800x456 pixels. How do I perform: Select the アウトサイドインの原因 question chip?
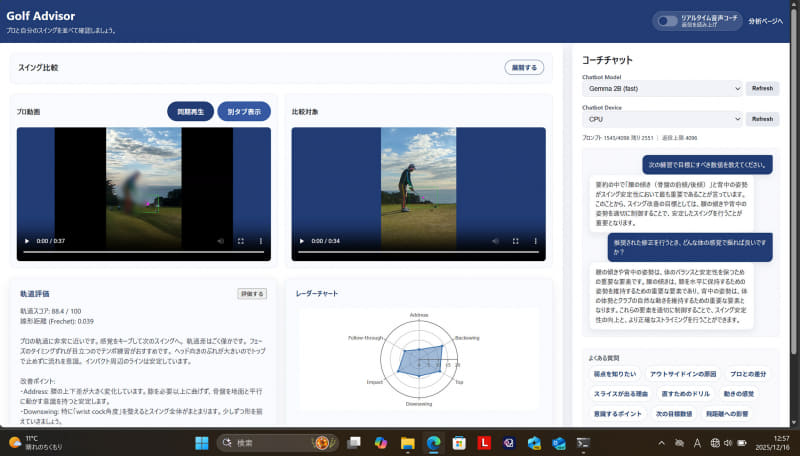click(683, 374)
